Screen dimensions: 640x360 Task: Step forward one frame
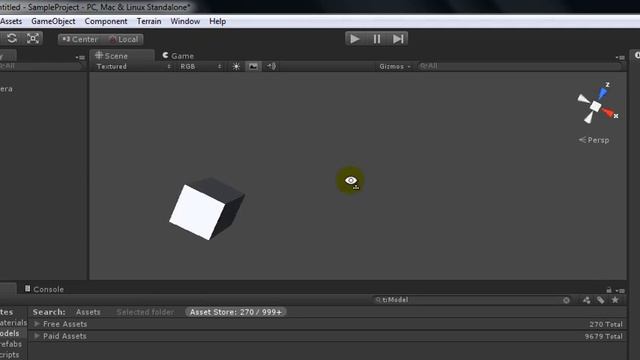pos(398,39)
